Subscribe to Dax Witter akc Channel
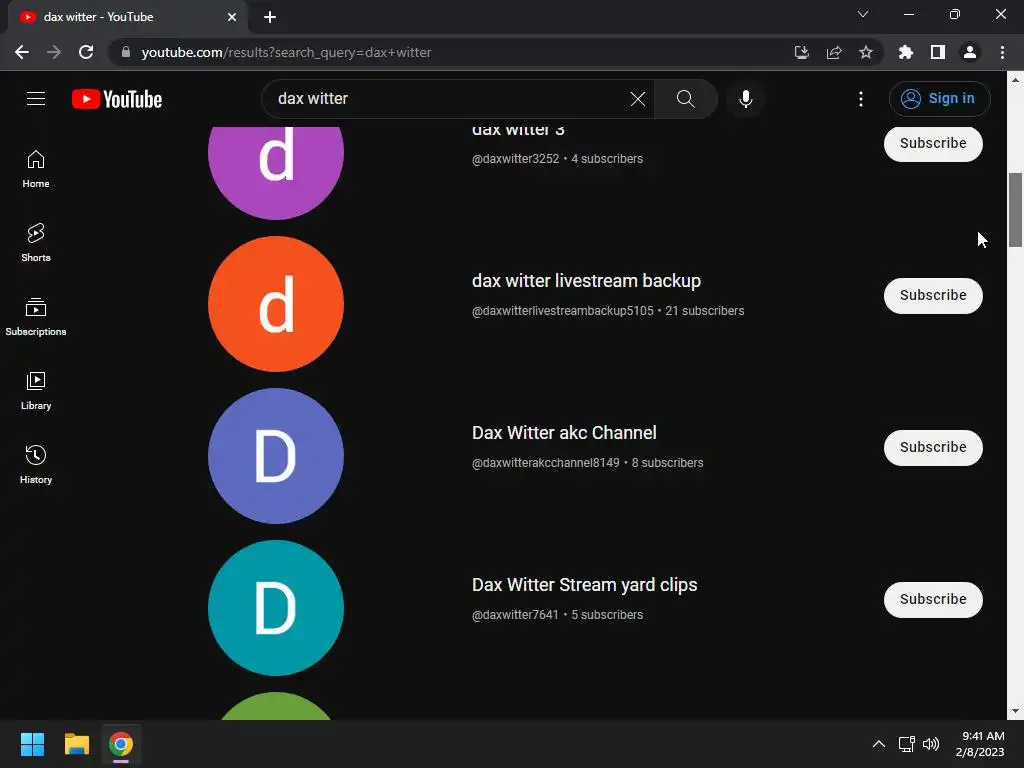 coord(933,447)
